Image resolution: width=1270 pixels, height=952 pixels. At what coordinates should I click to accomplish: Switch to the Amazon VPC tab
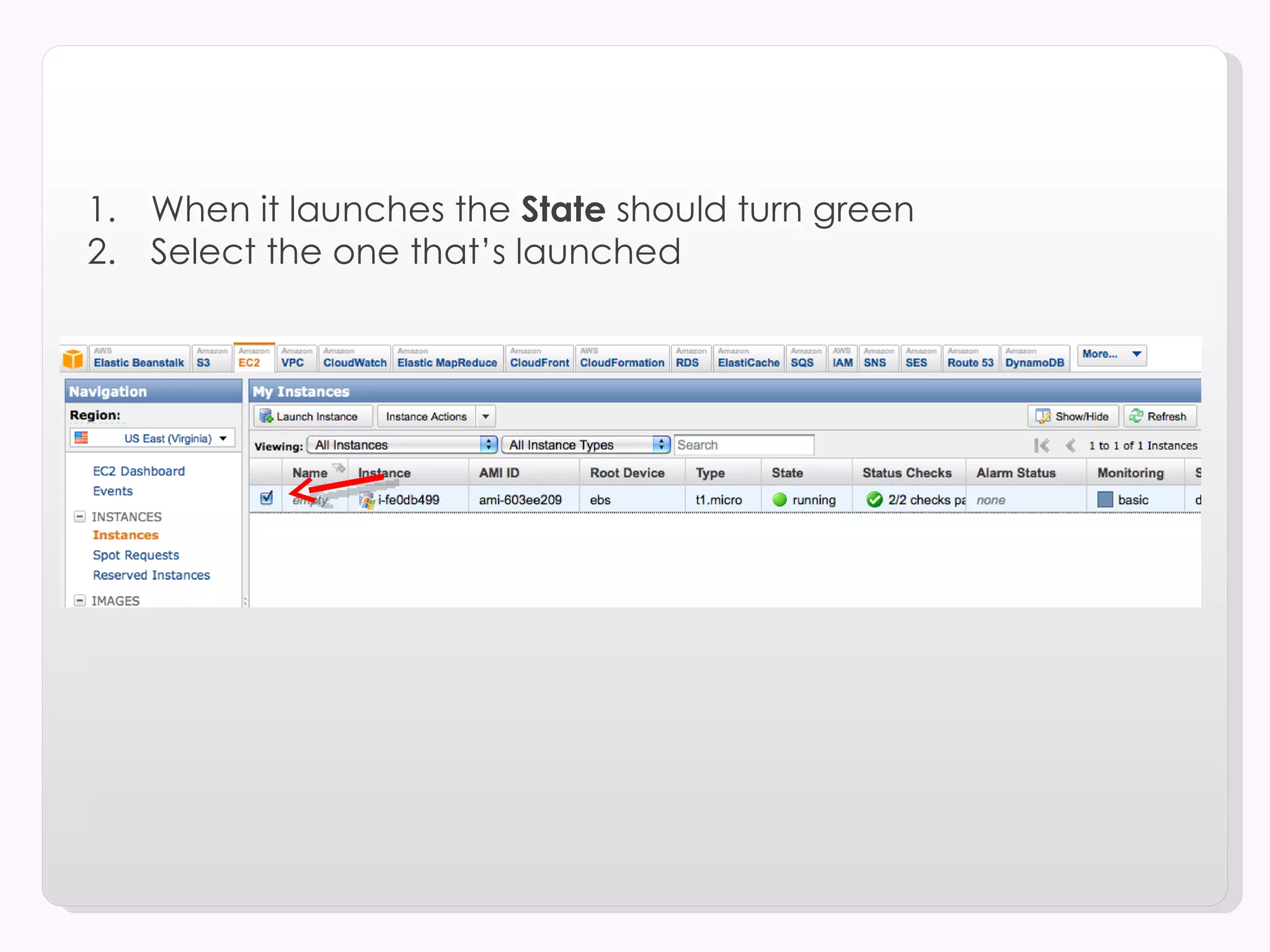tap(296, 358)
